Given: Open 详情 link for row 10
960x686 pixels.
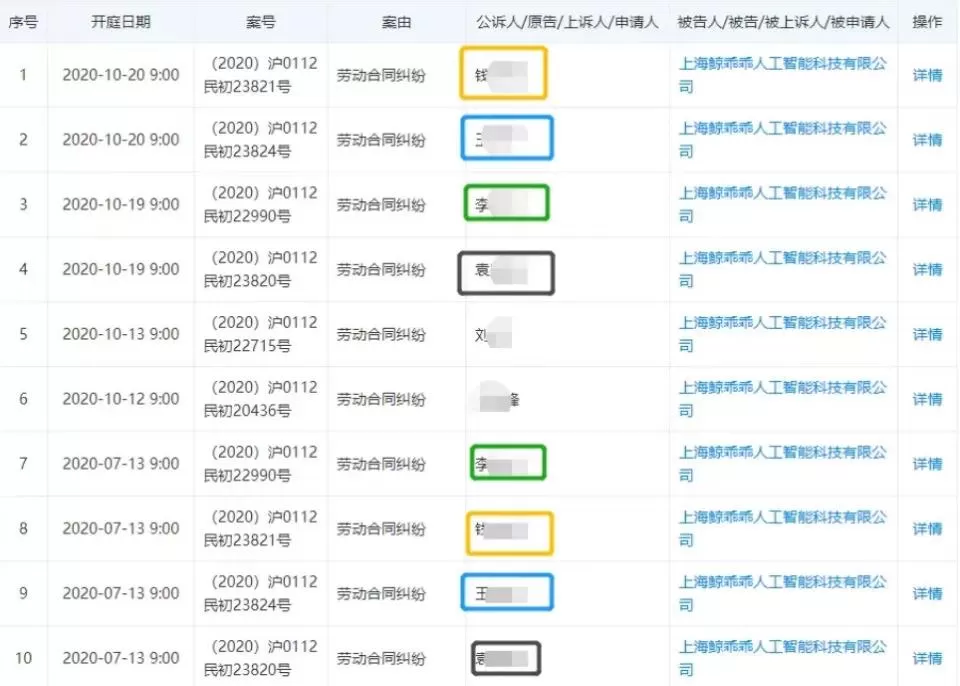Looking at the screenshot, I should [927, 658].
